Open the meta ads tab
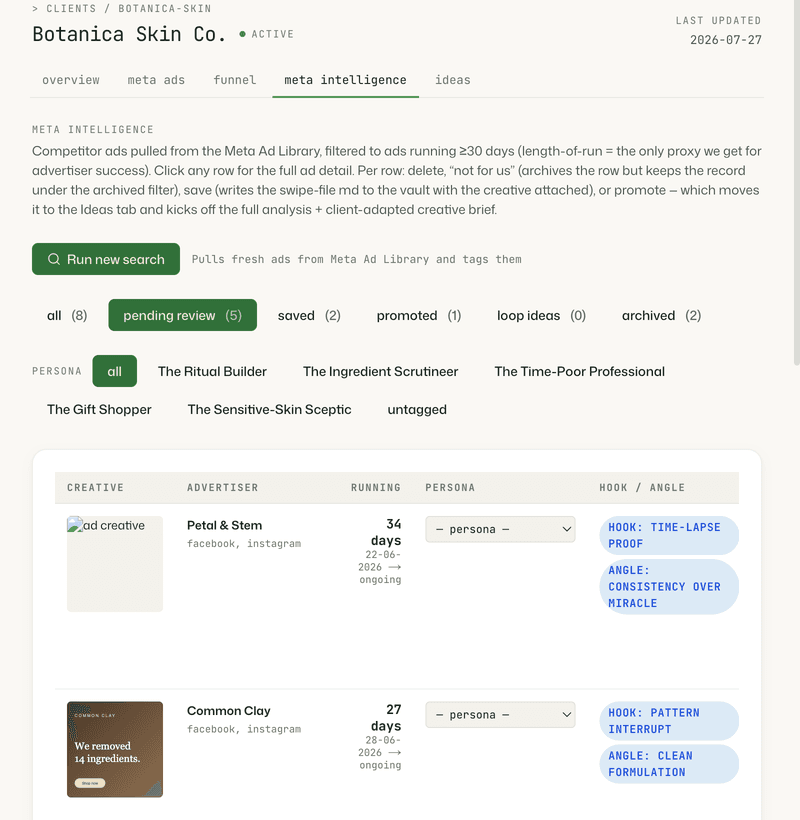The image size is (800, 820). (156, 80)
